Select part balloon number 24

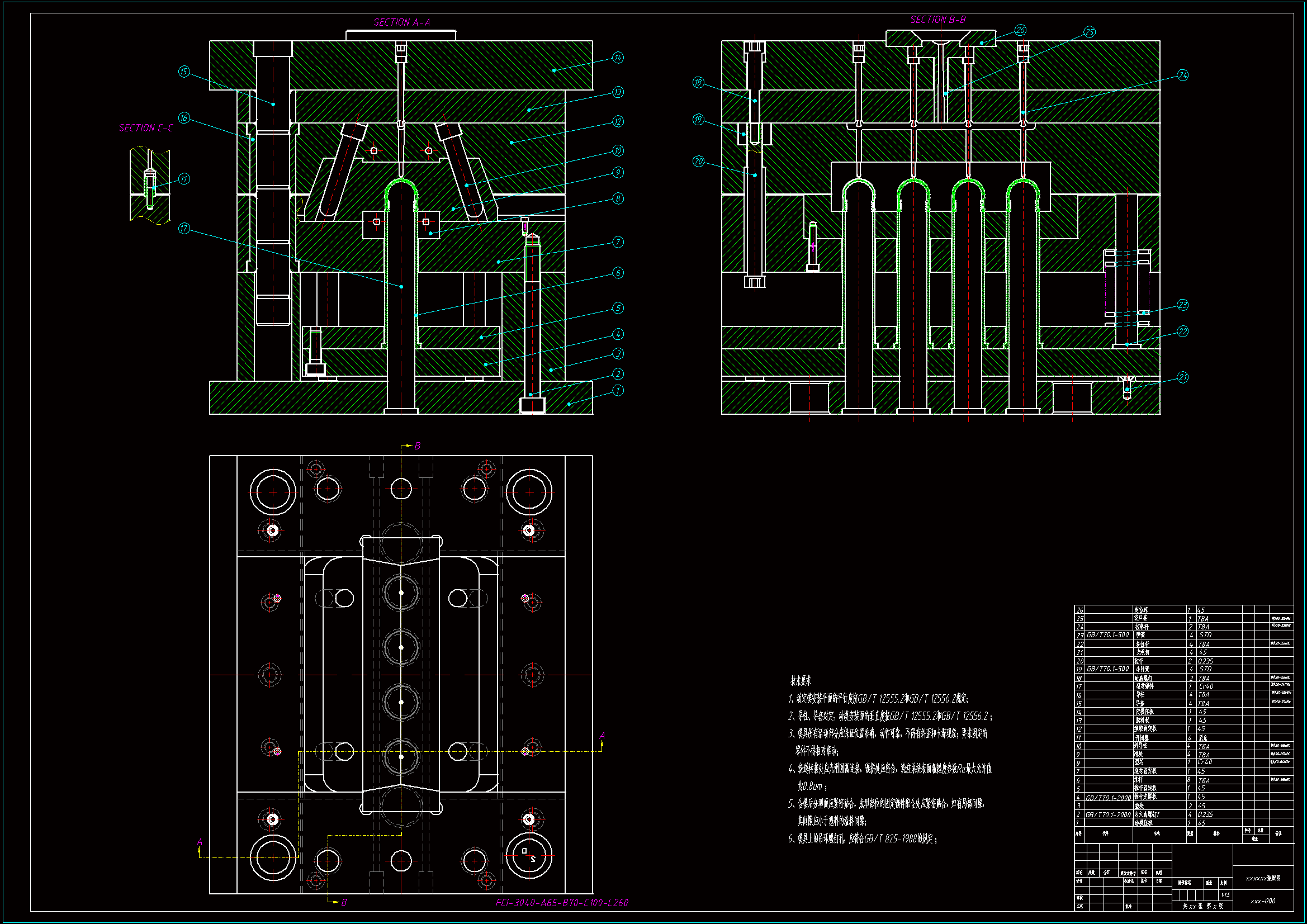(1182, 75)
